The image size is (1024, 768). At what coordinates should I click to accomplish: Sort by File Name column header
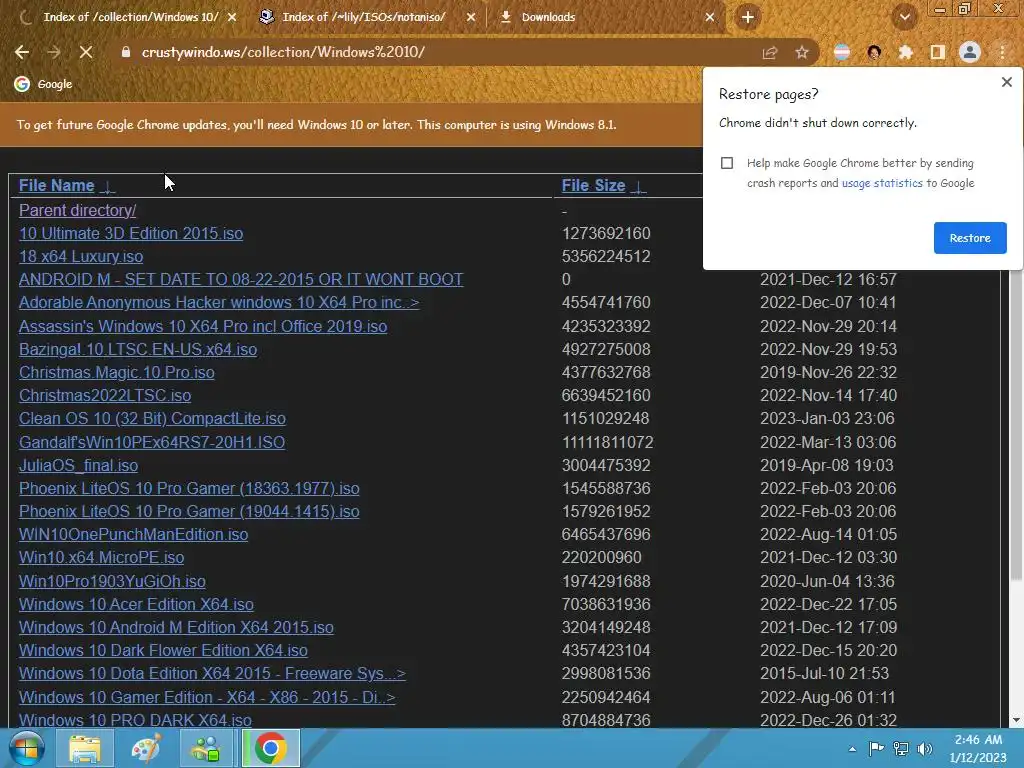click(x=57, y=185)
